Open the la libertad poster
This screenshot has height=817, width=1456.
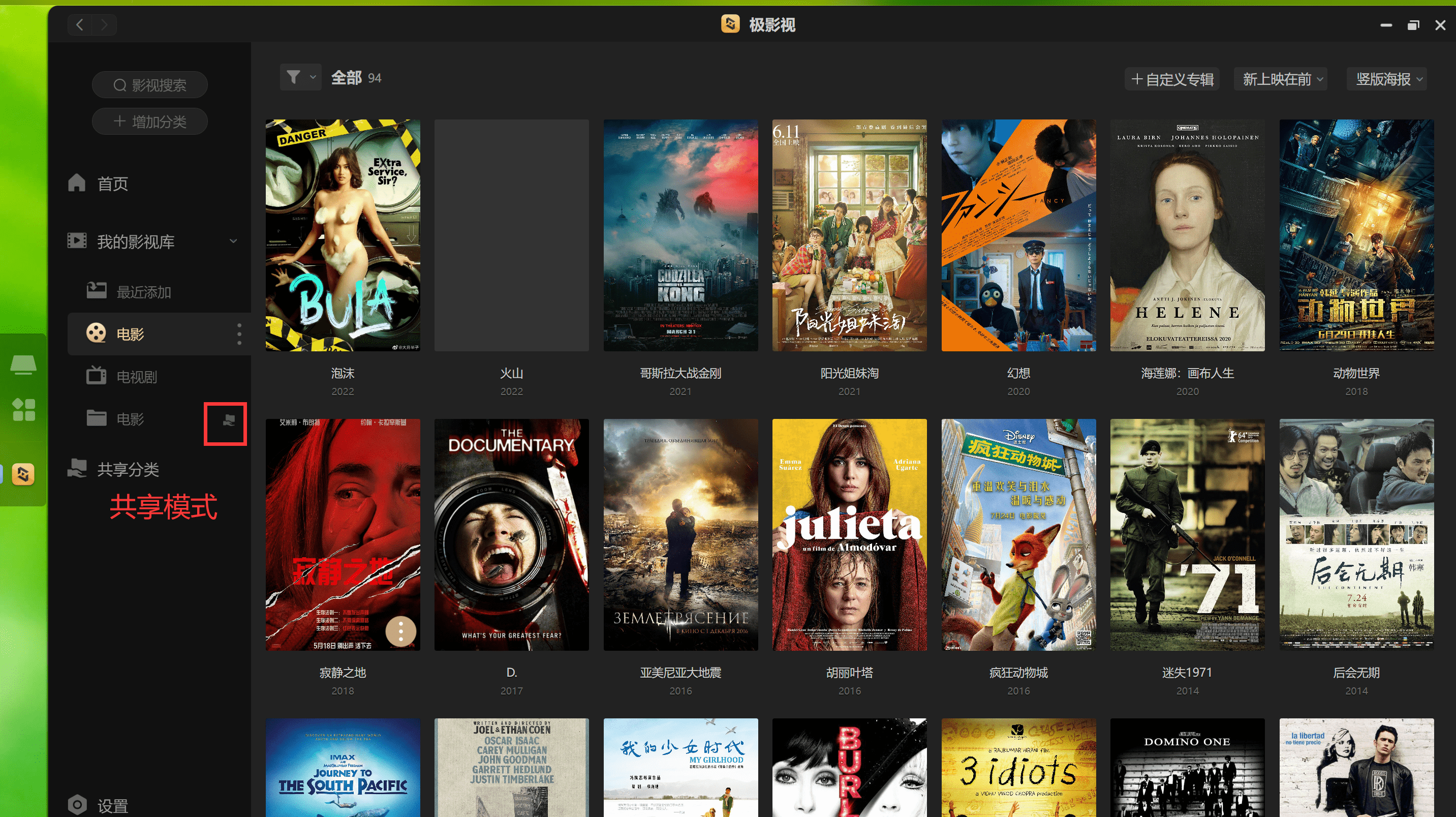[x=1356, y=768]
